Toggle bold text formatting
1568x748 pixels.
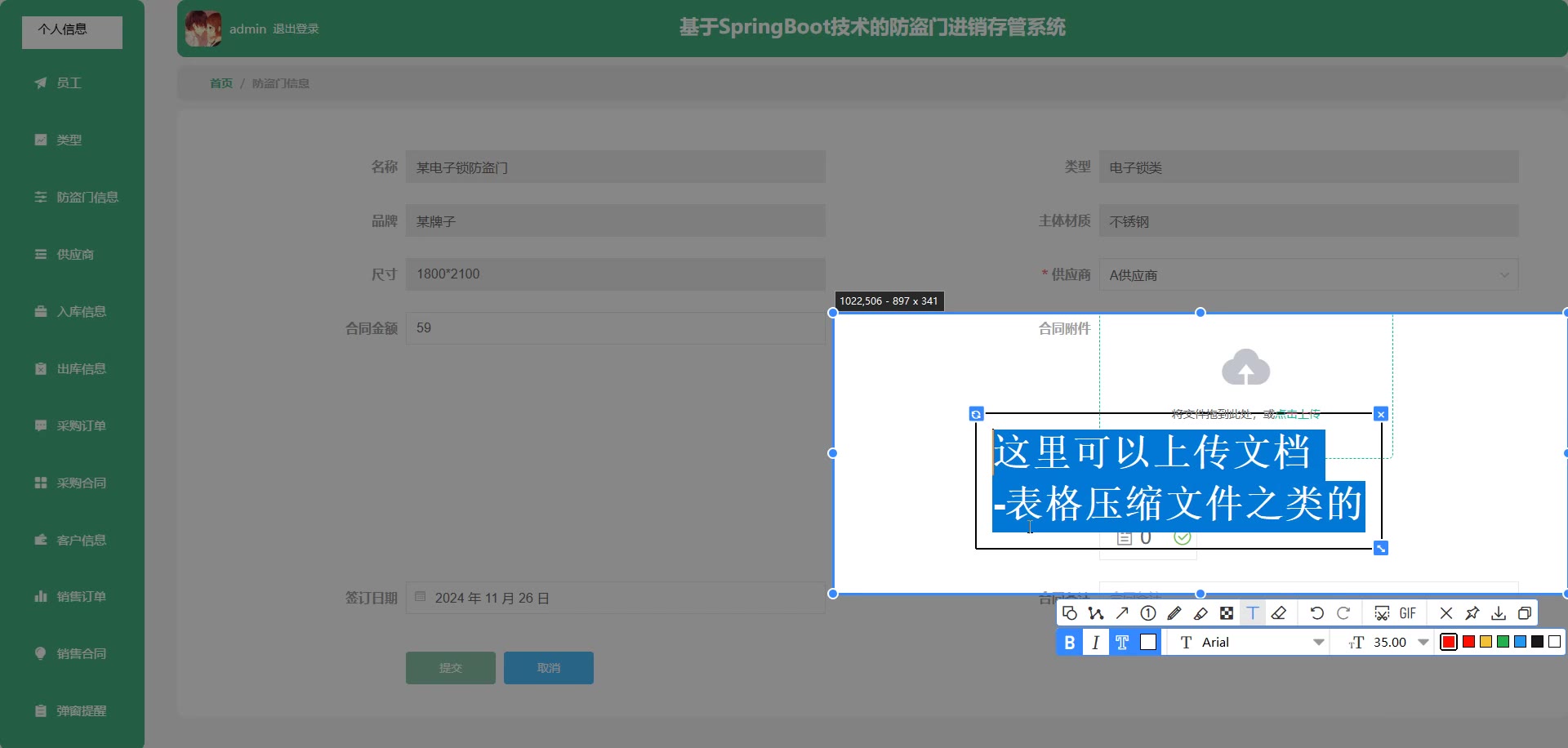[1069, 643]
